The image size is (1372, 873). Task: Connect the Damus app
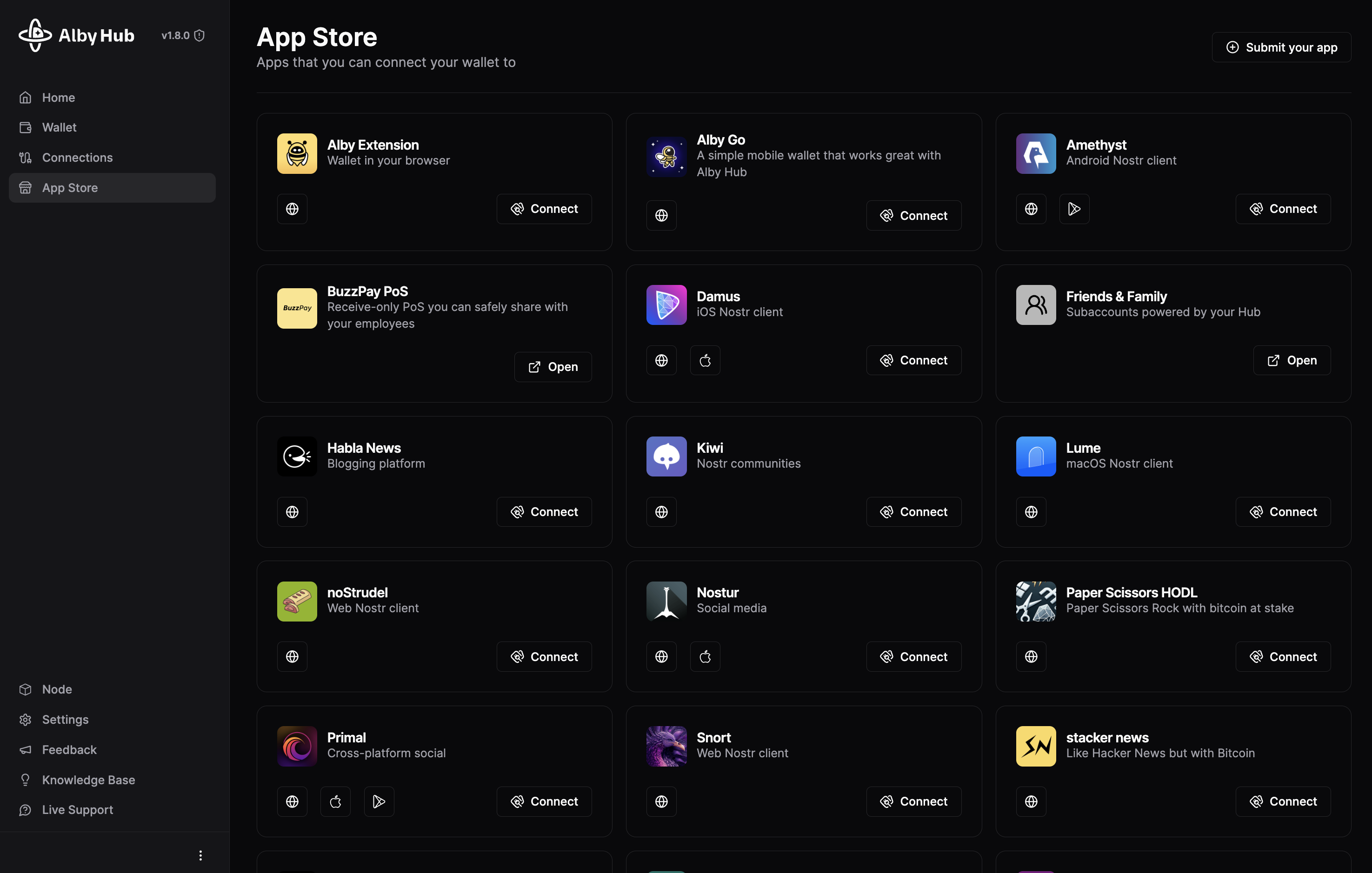[913, 360]
